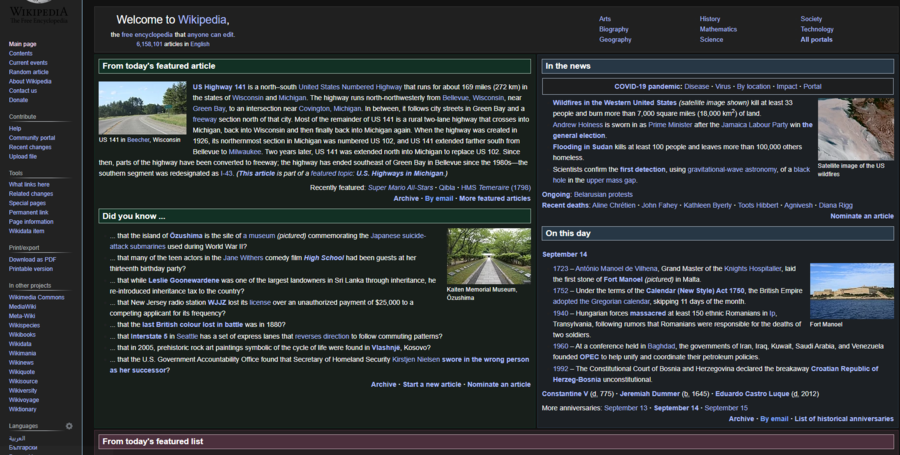Click Start a new article link

tap(432, 384)
